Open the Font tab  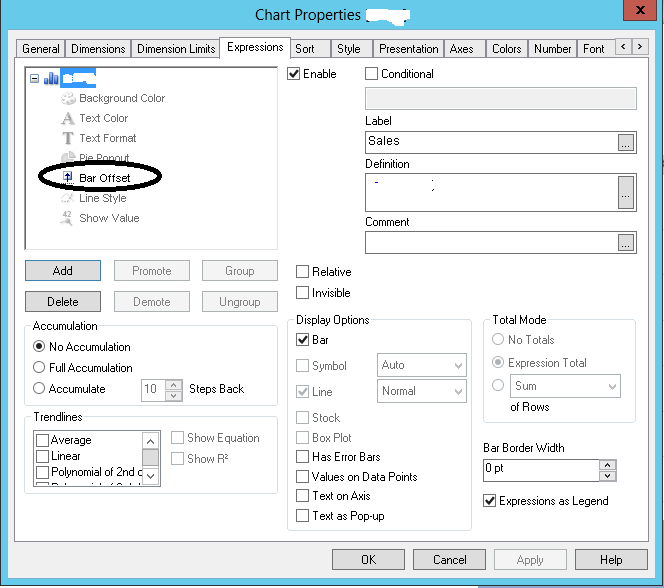click(594, 49)
